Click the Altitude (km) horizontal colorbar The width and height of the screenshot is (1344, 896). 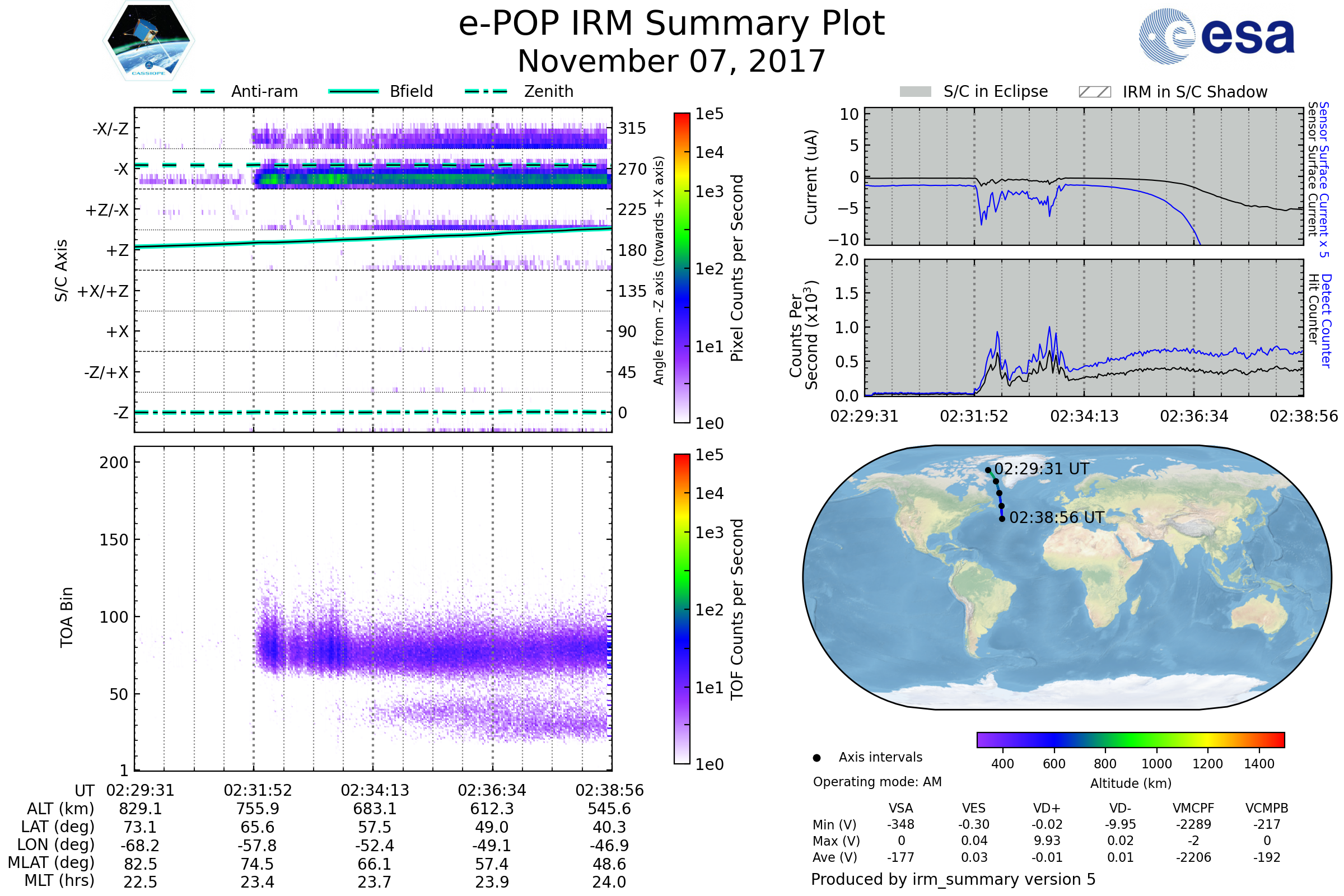pos(1130,739)
